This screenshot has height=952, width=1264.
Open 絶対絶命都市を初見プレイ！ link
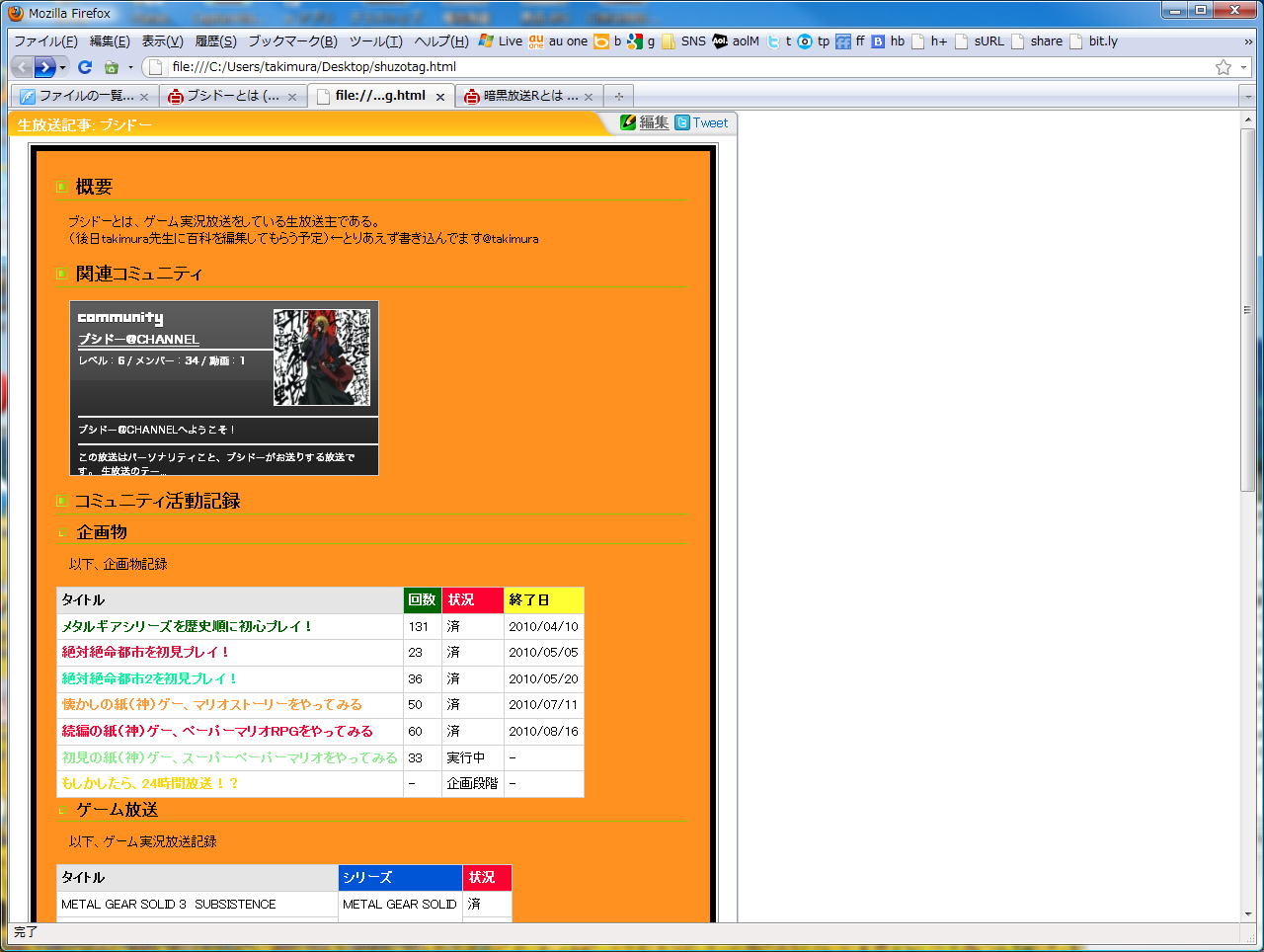[145, 652]
